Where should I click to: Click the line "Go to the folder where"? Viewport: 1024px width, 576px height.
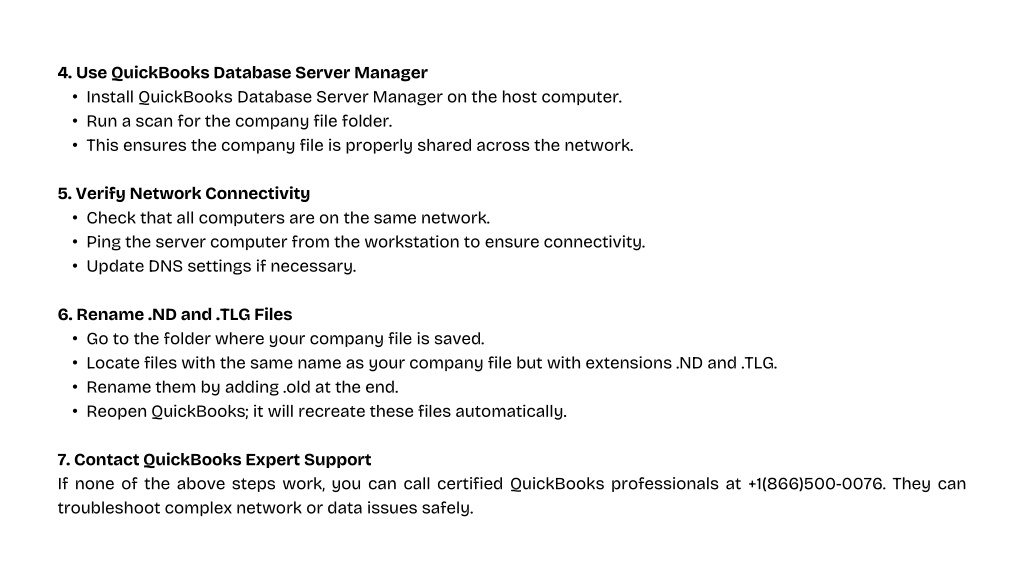click(x=285, y=339)
